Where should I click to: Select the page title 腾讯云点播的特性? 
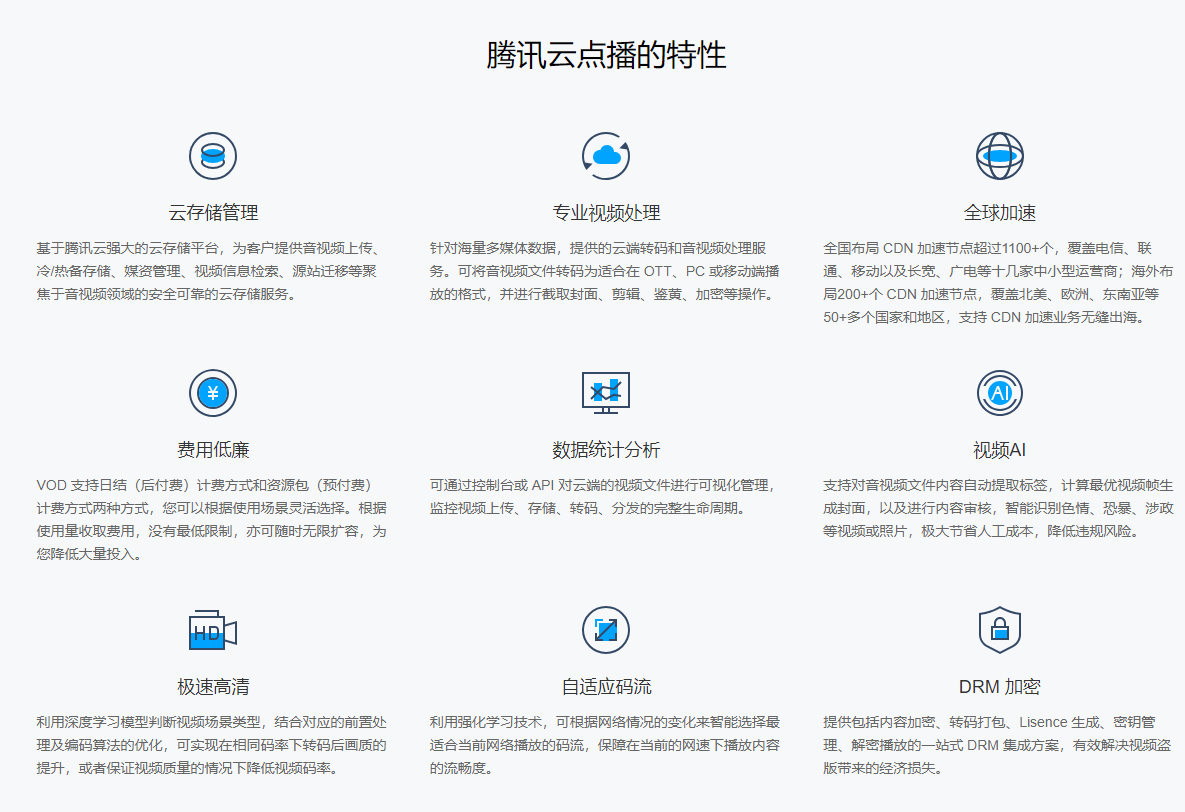(x=606, y=55)
